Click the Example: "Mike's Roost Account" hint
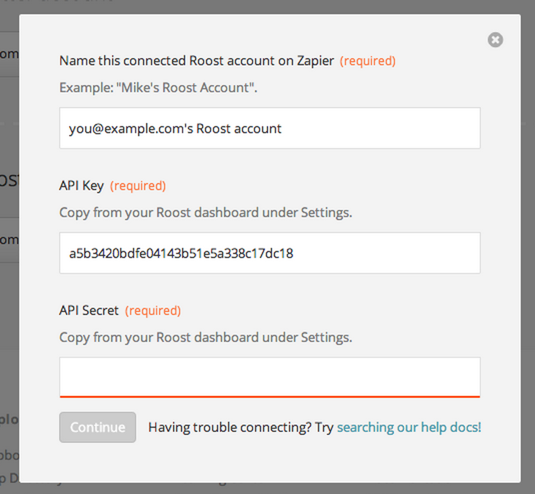 (x=158, y=88)
